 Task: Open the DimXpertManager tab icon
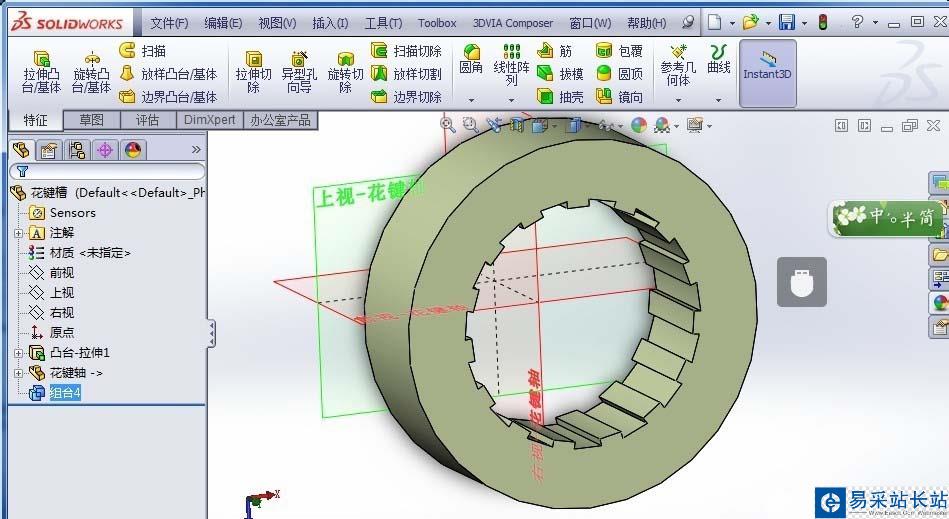tap(105, 150)
